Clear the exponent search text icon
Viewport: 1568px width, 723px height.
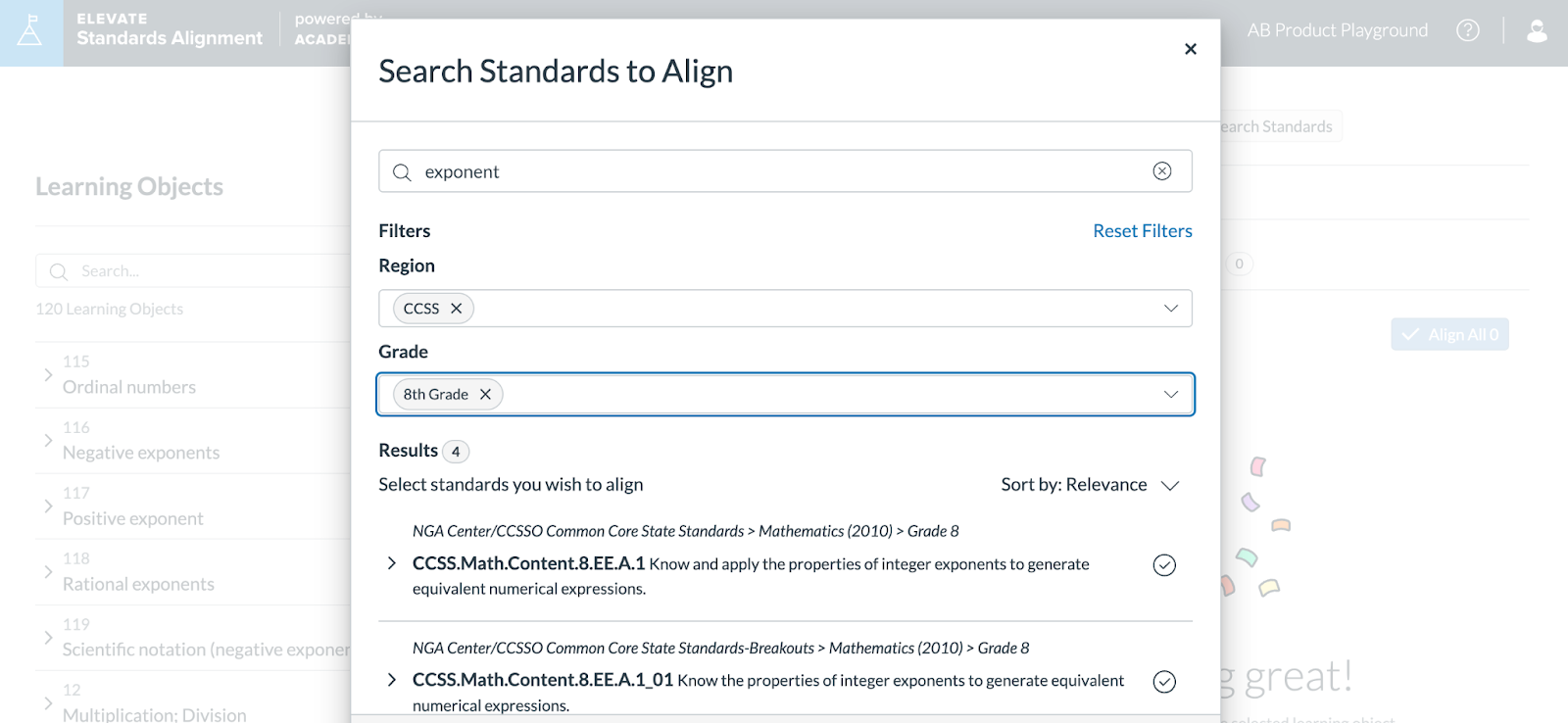coord(1161,171)
